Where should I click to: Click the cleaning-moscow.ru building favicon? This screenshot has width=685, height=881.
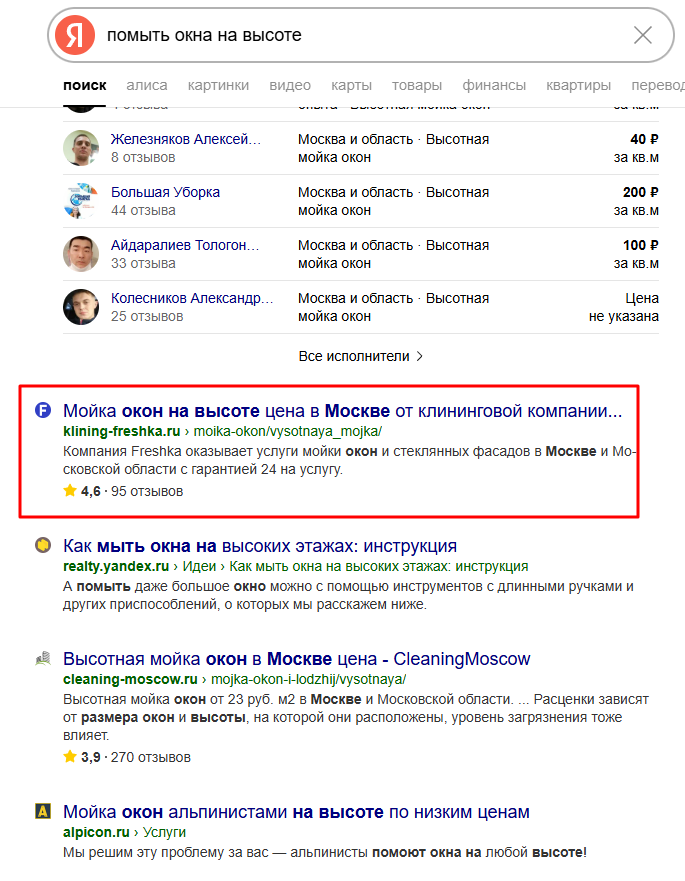point(43,658)
